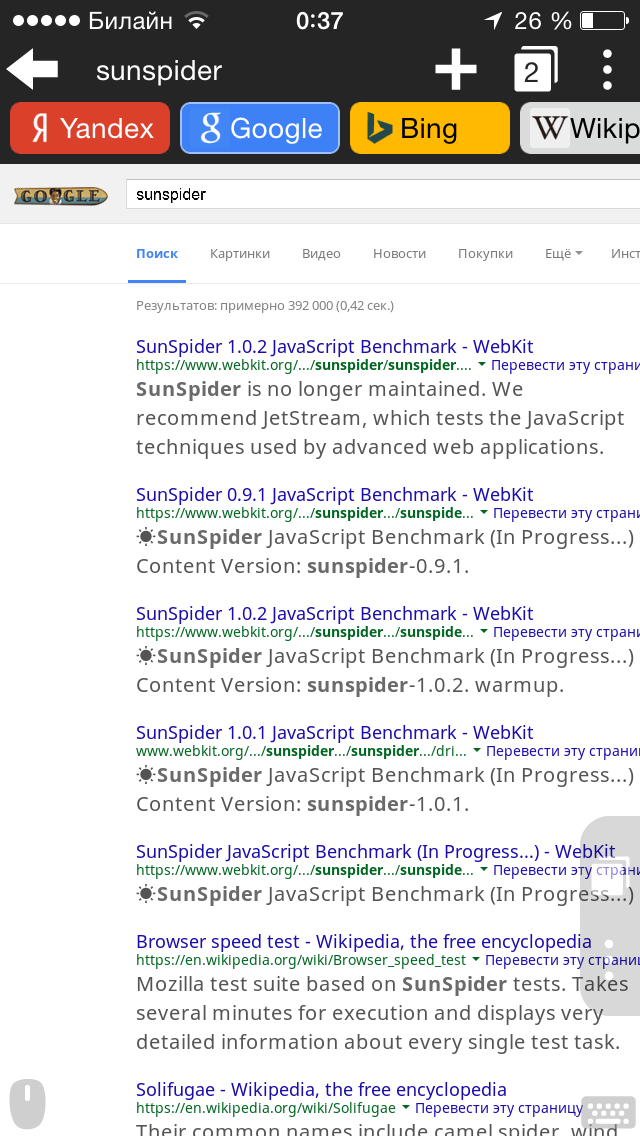Translate the Browser speed test page
The width and height of the screenshot is (640, 1136).
[x=562, y=961]
